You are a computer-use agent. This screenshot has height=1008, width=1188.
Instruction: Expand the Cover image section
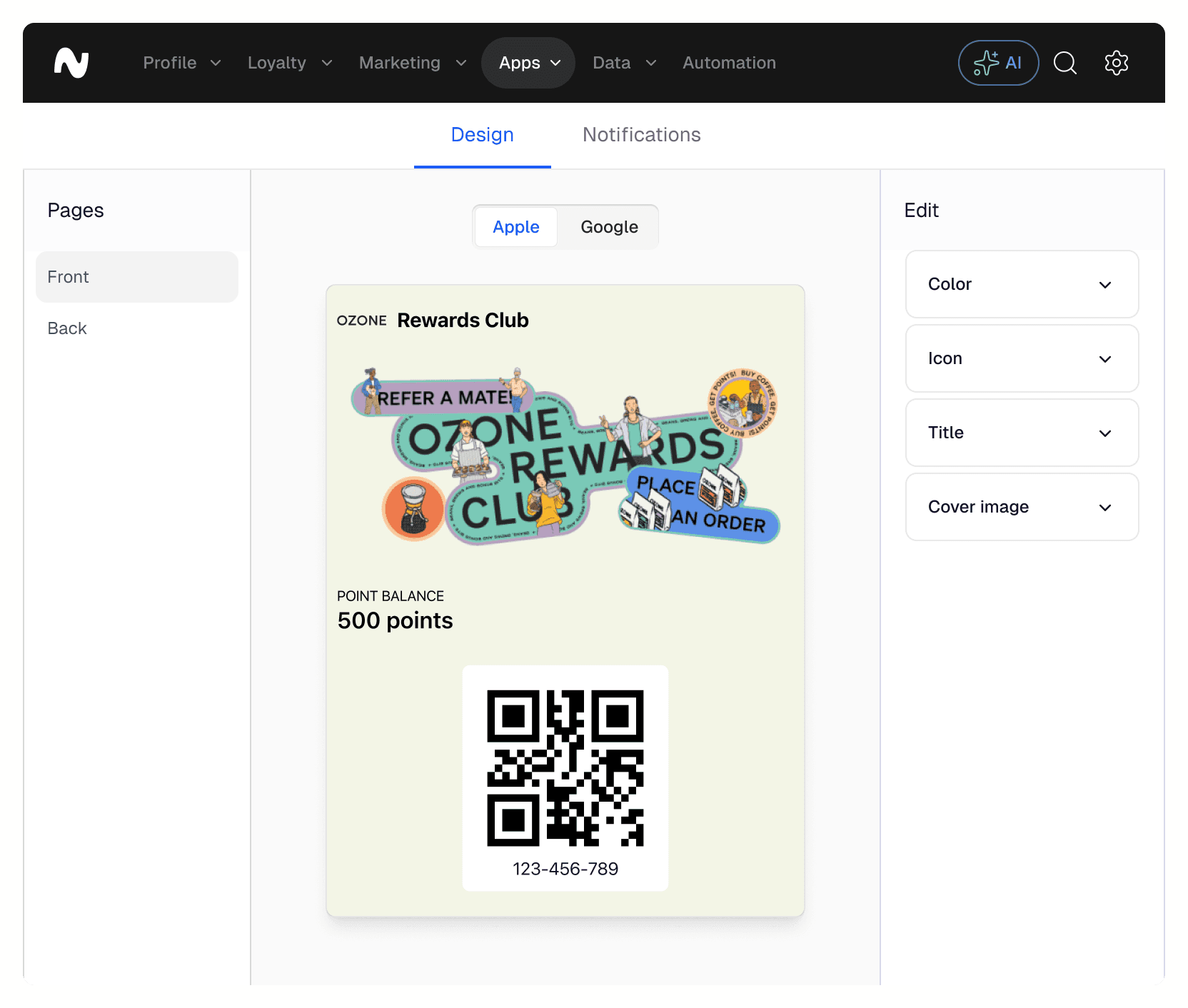pos(1022,507)
